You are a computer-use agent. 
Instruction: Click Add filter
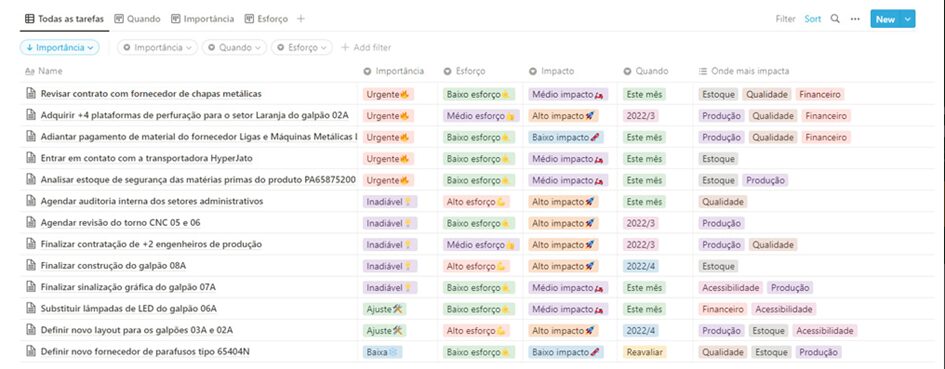click(x=366, y=47)
